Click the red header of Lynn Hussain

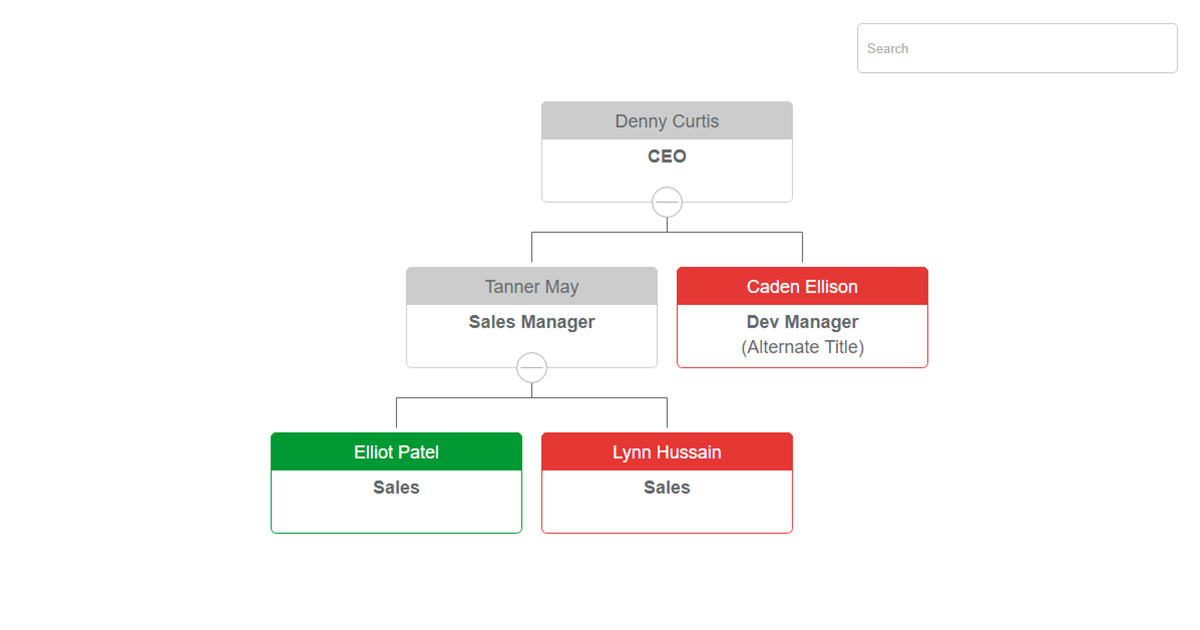pos(666,451)
